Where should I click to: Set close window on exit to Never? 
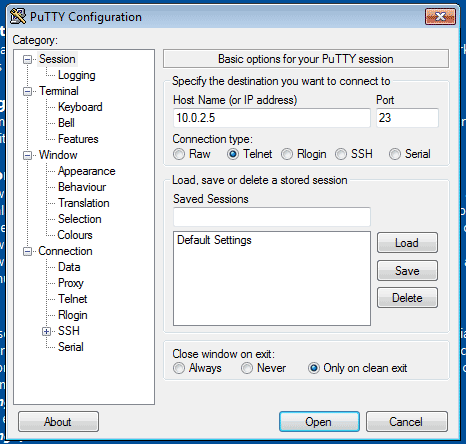pos(247,368)
